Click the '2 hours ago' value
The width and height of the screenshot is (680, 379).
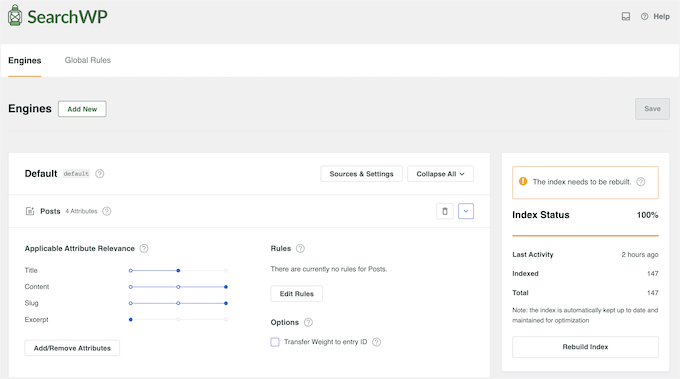(640, 255)
